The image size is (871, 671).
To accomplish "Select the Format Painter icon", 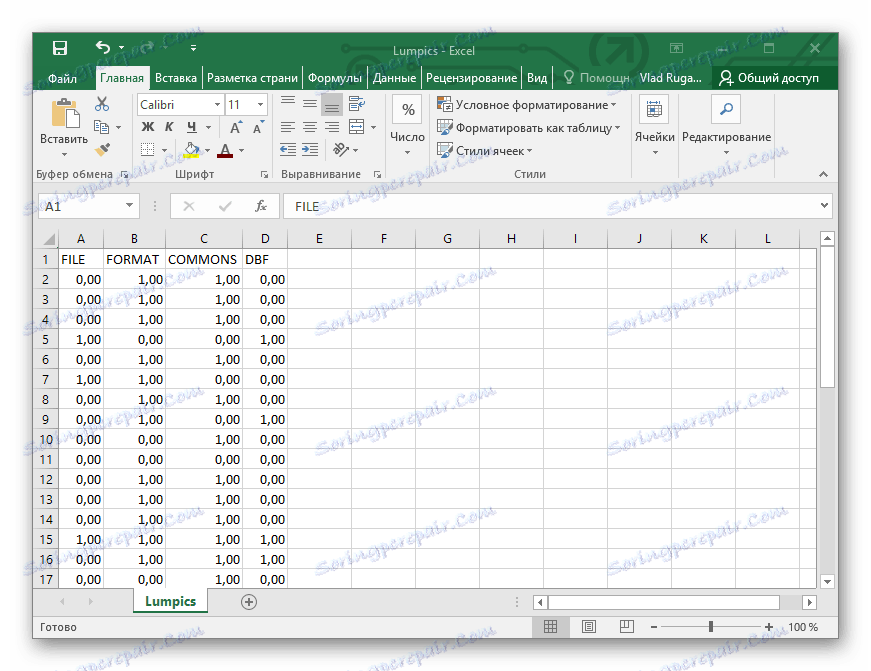I will (x=102, y=149).
